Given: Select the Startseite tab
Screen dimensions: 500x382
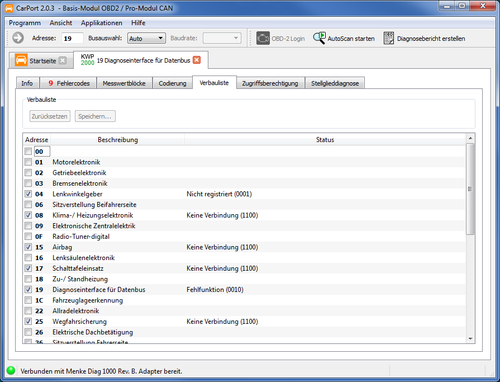Looking at the screenshot, I should click(41, 61).
